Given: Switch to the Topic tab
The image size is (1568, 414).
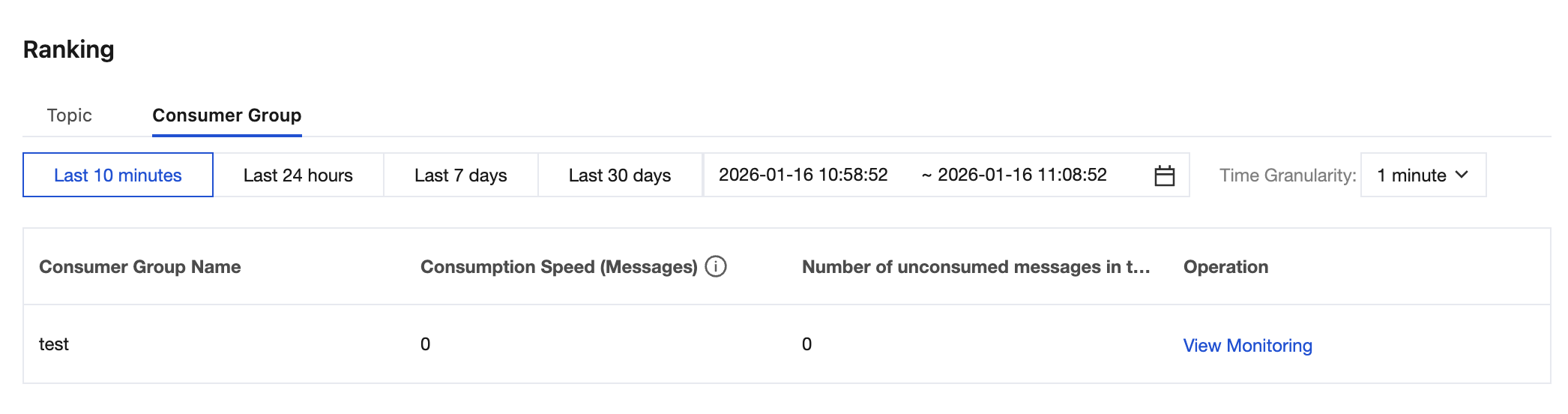Looking at the screenshot, I should [70, 115].
